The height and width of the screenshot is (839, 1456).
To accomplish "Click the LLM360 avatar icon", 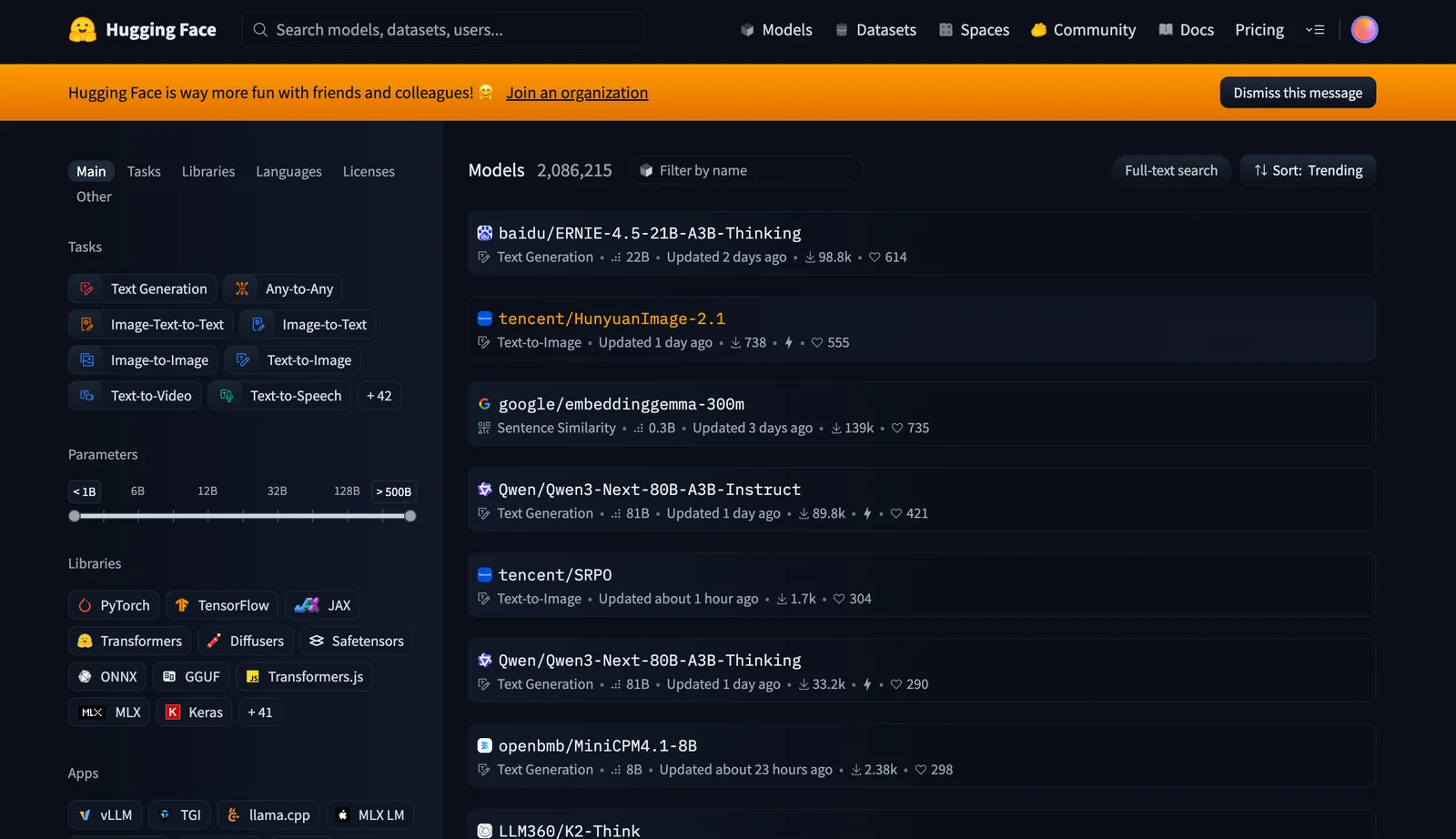I will tap(485, 831).
